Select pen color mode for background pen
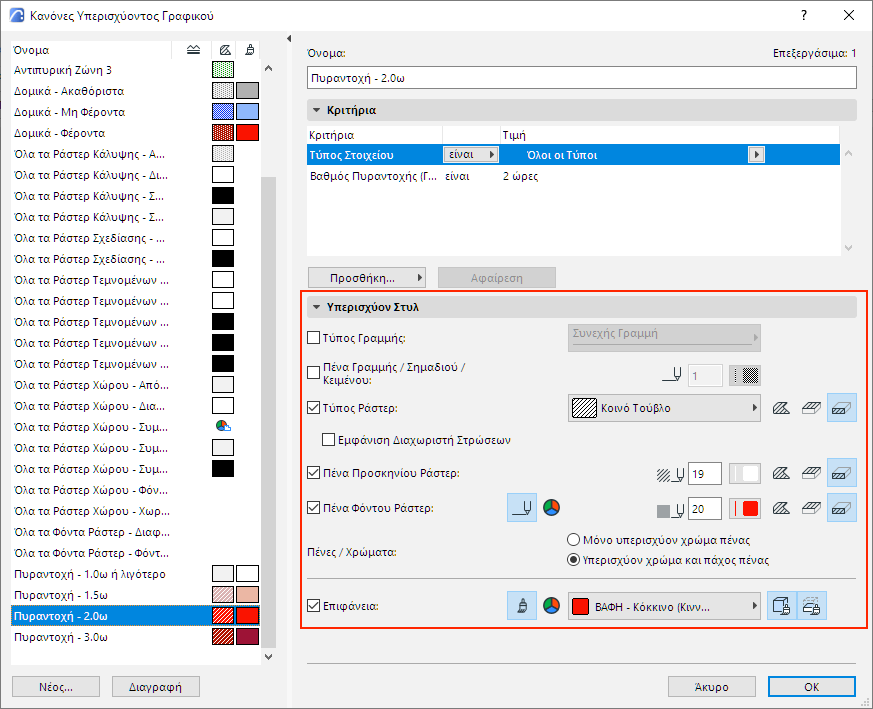Image resolution: width=873 pixels, height=709 pixels. (522, 508)
